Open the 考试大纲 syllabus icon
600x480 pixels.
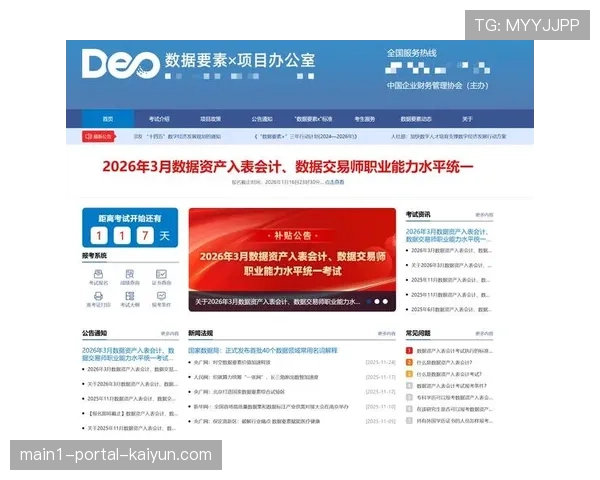pyautogui.click(x=130, y=299)
